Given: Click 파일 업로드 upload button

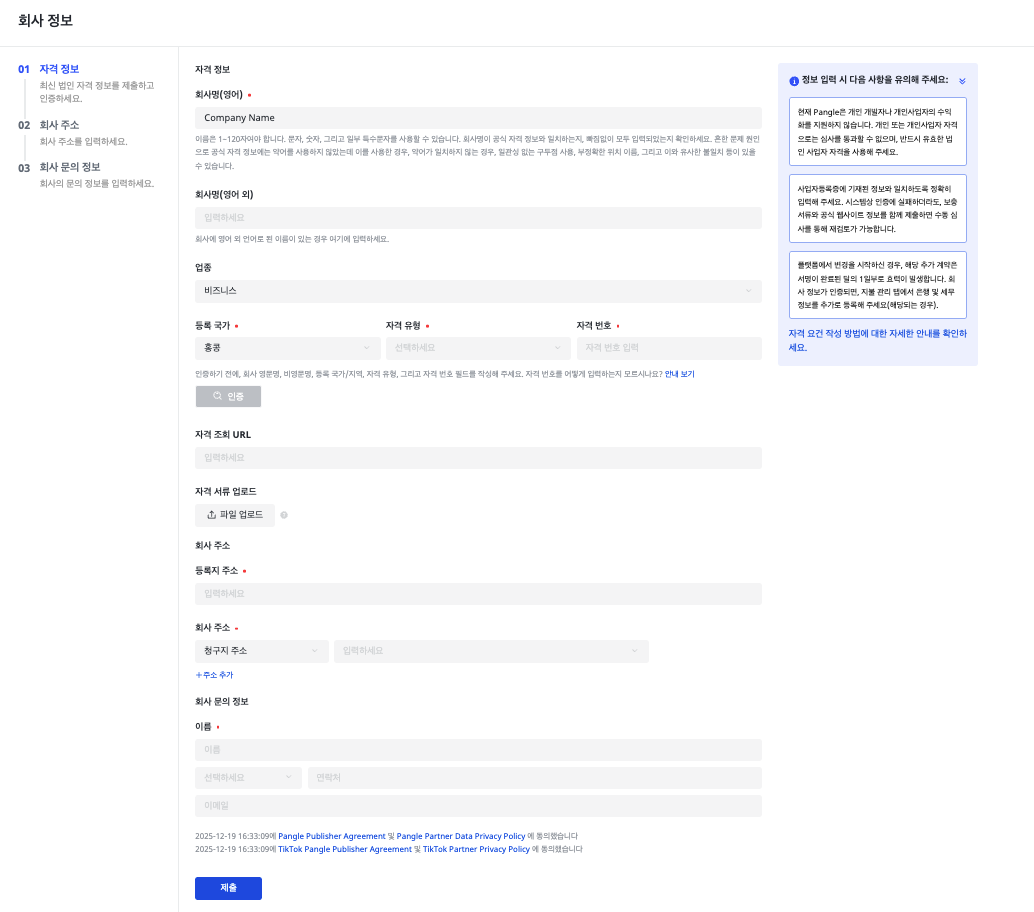Looking at the screenshot, I should click(x=235, y=515).
